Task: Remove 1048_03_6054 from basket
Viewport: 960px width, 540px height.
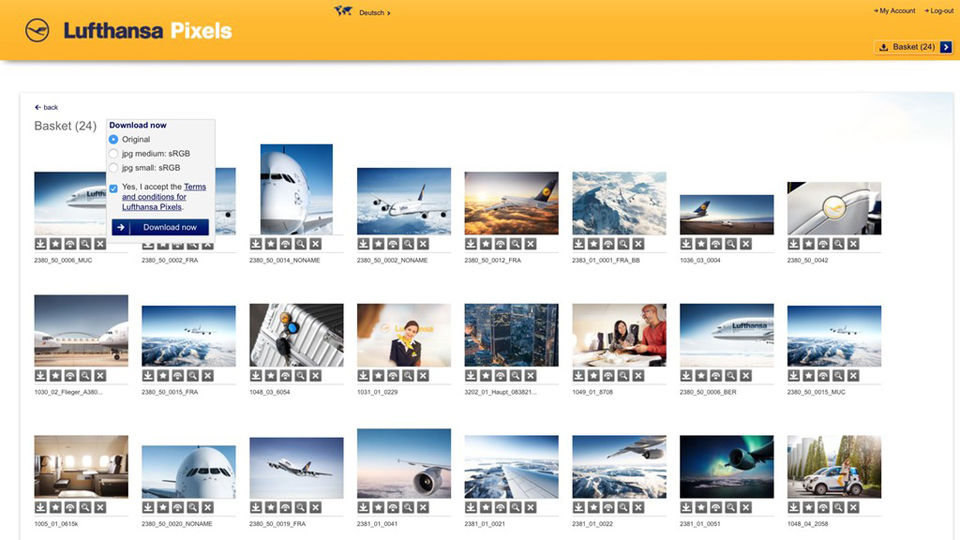Action: click(315, 375)
